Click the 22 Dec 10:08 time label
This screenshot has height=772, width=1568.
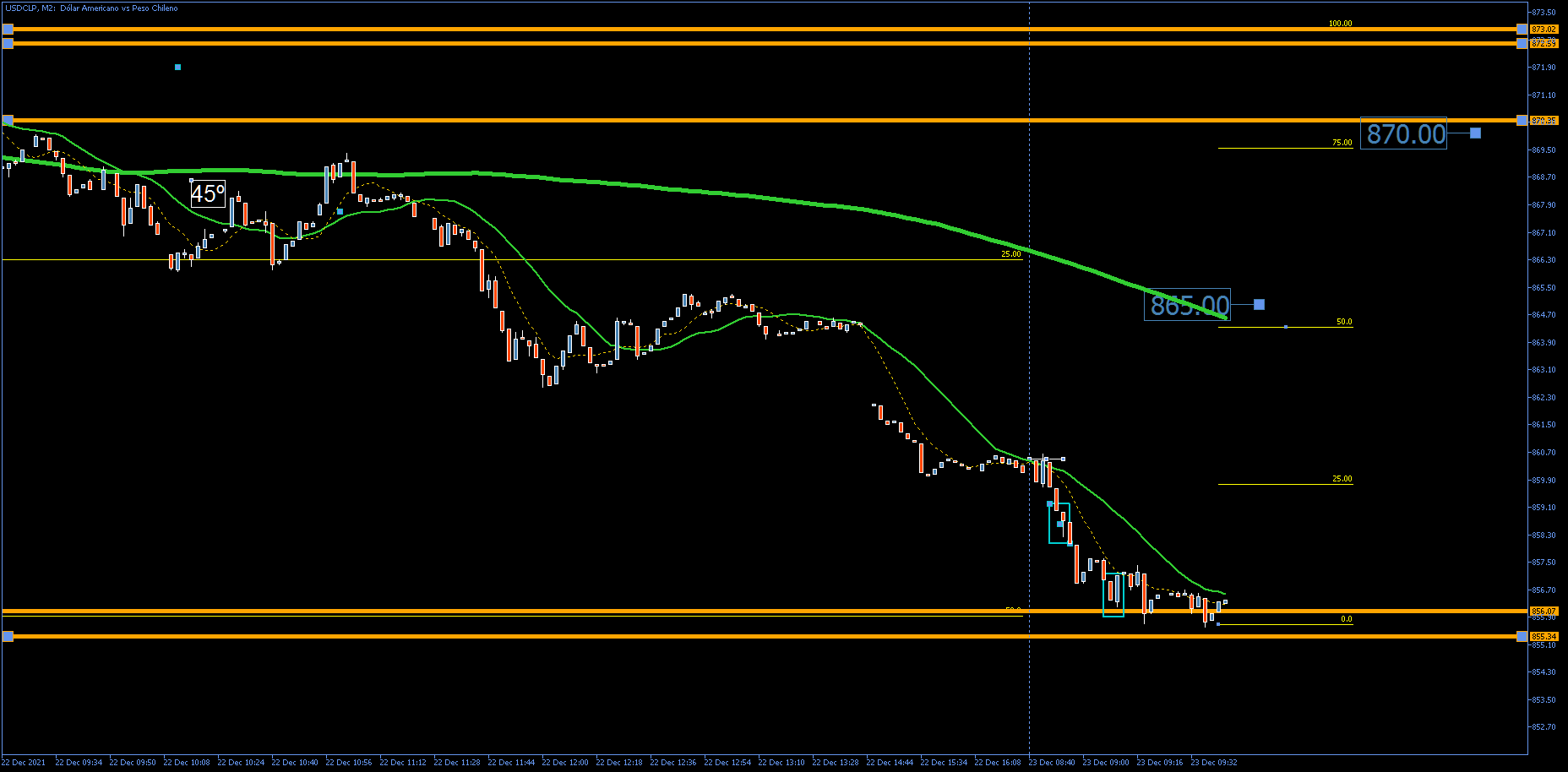point(187,763)
